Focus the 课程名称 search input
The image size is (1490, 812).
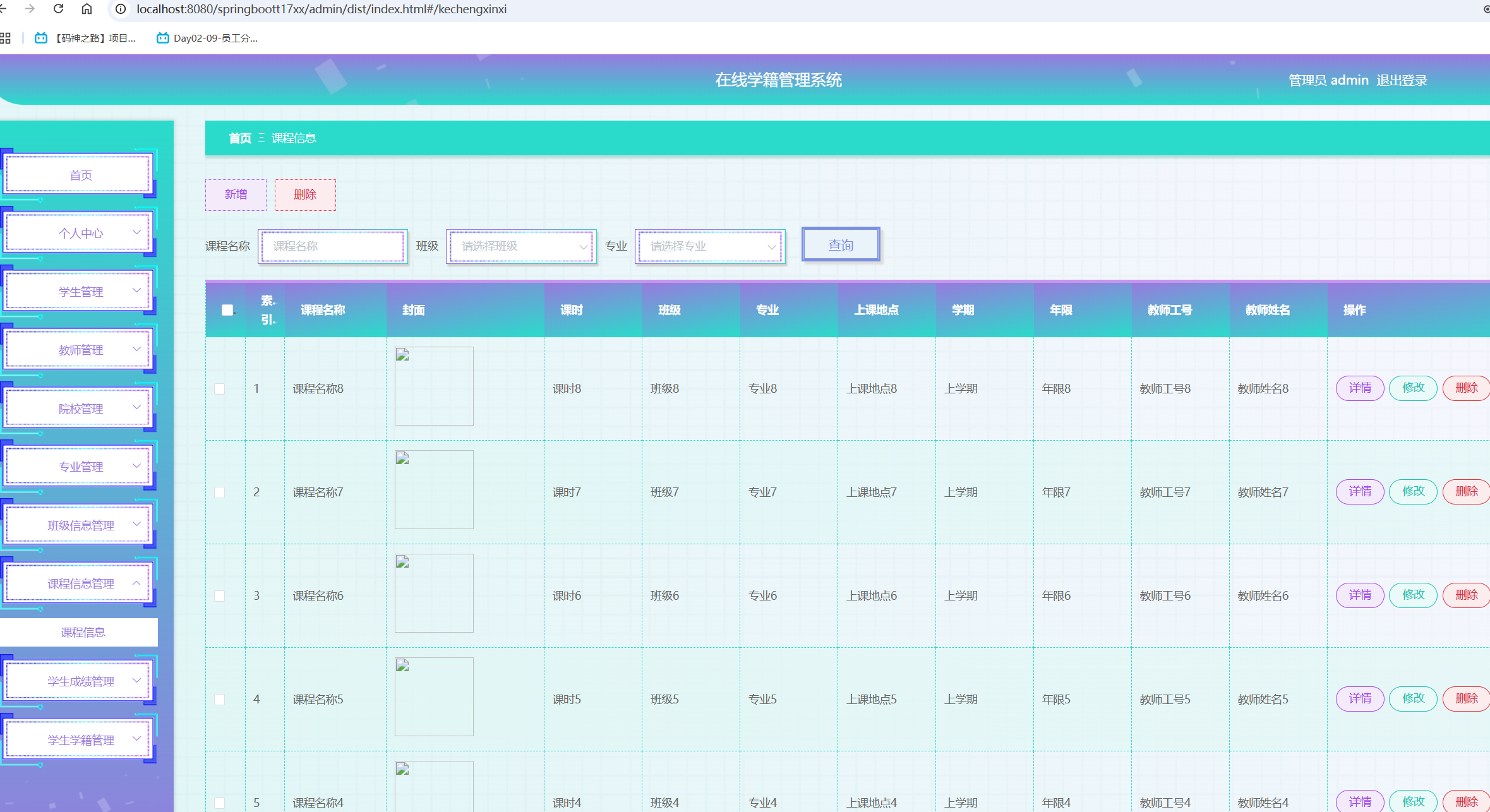332,246
